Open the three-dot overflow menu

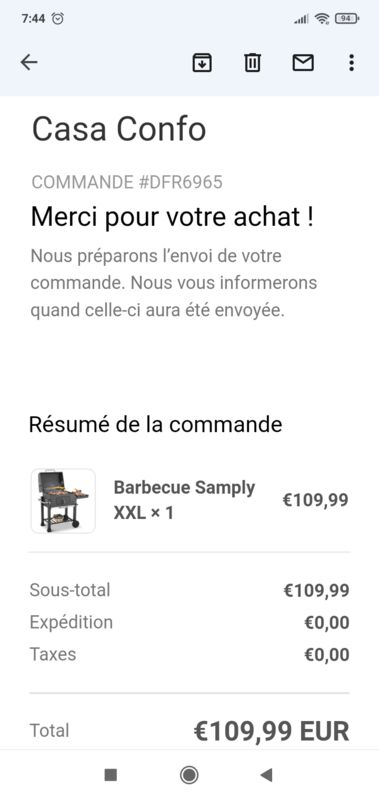pos(351,63)
